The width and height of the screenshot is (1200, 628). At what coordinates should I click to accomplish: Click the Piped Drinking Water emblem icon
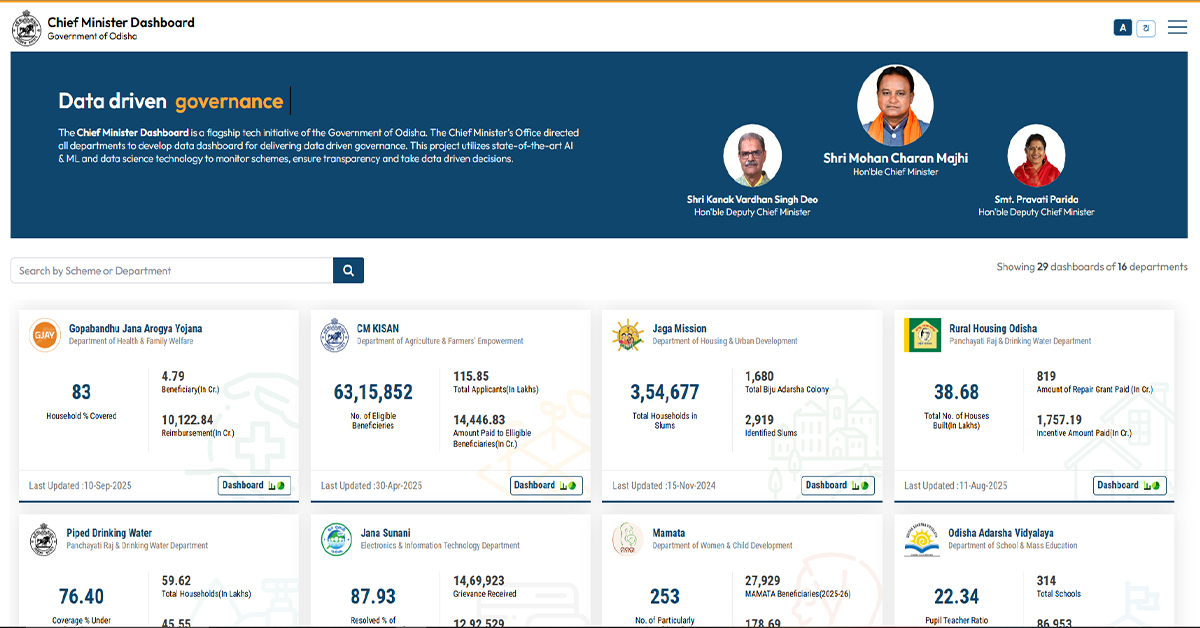[44, 540]
